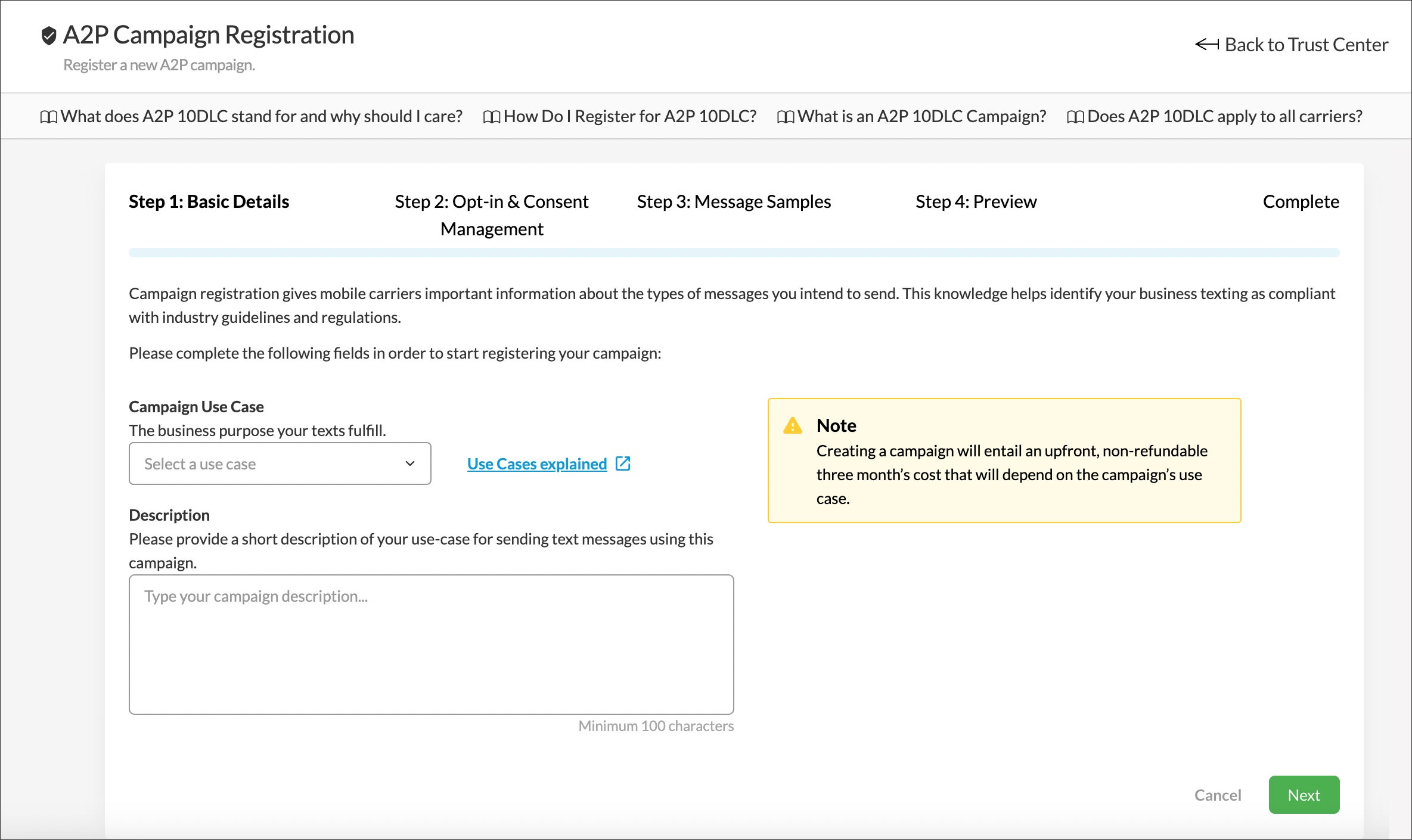Click book icon before 'How Do I Register'

(x=491, y=117)
